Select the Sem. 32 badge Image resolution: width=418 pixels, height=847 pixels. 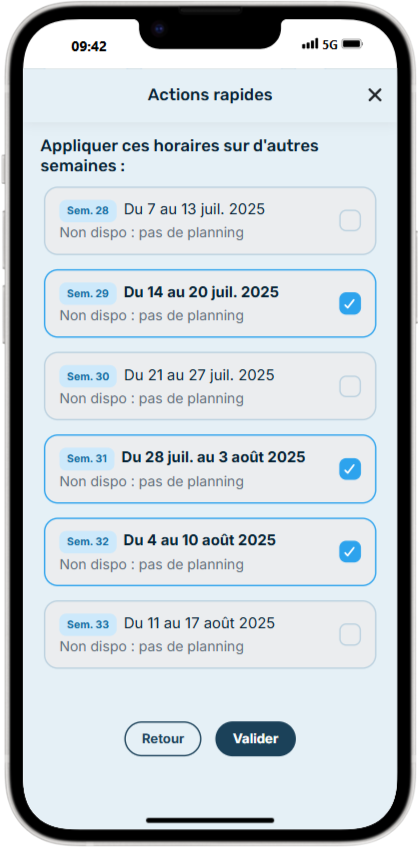pos(88,541)
